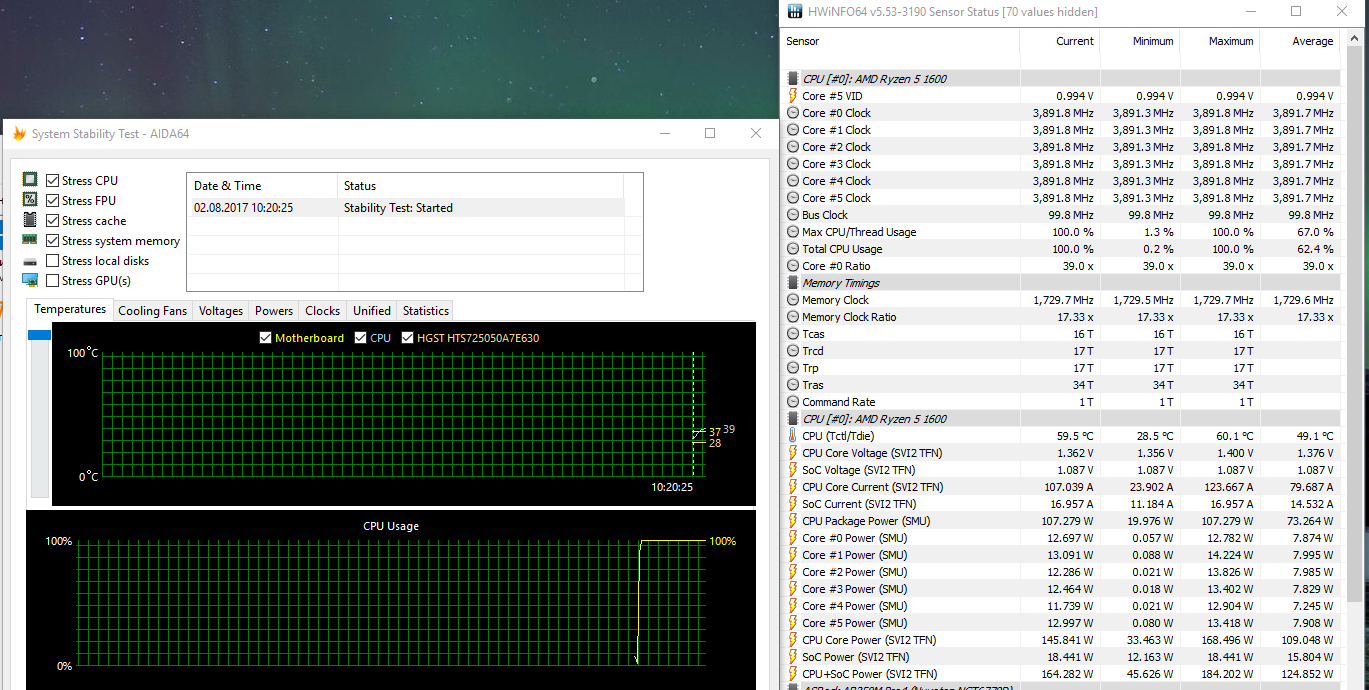Maximize the AIDA64 System Stability Test window
Screen dimensions: 1369x690
click(710, 133)
